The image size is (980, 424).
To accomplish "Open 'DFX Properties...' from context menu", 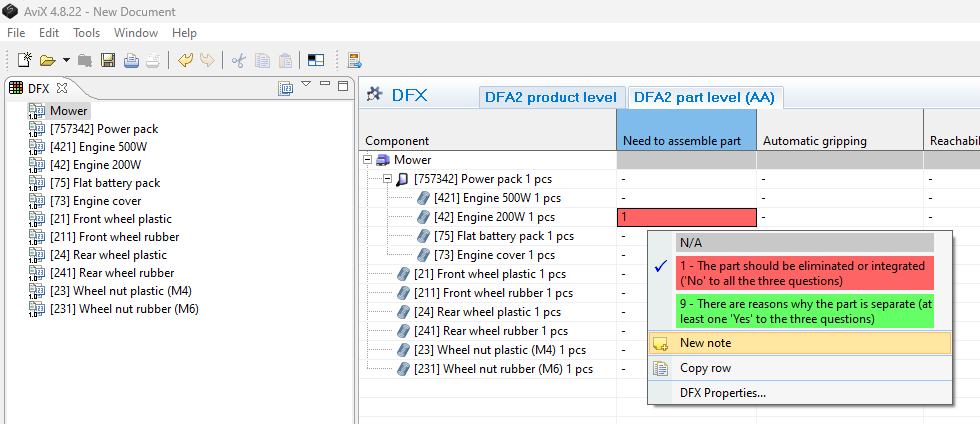I will (722, 392).
